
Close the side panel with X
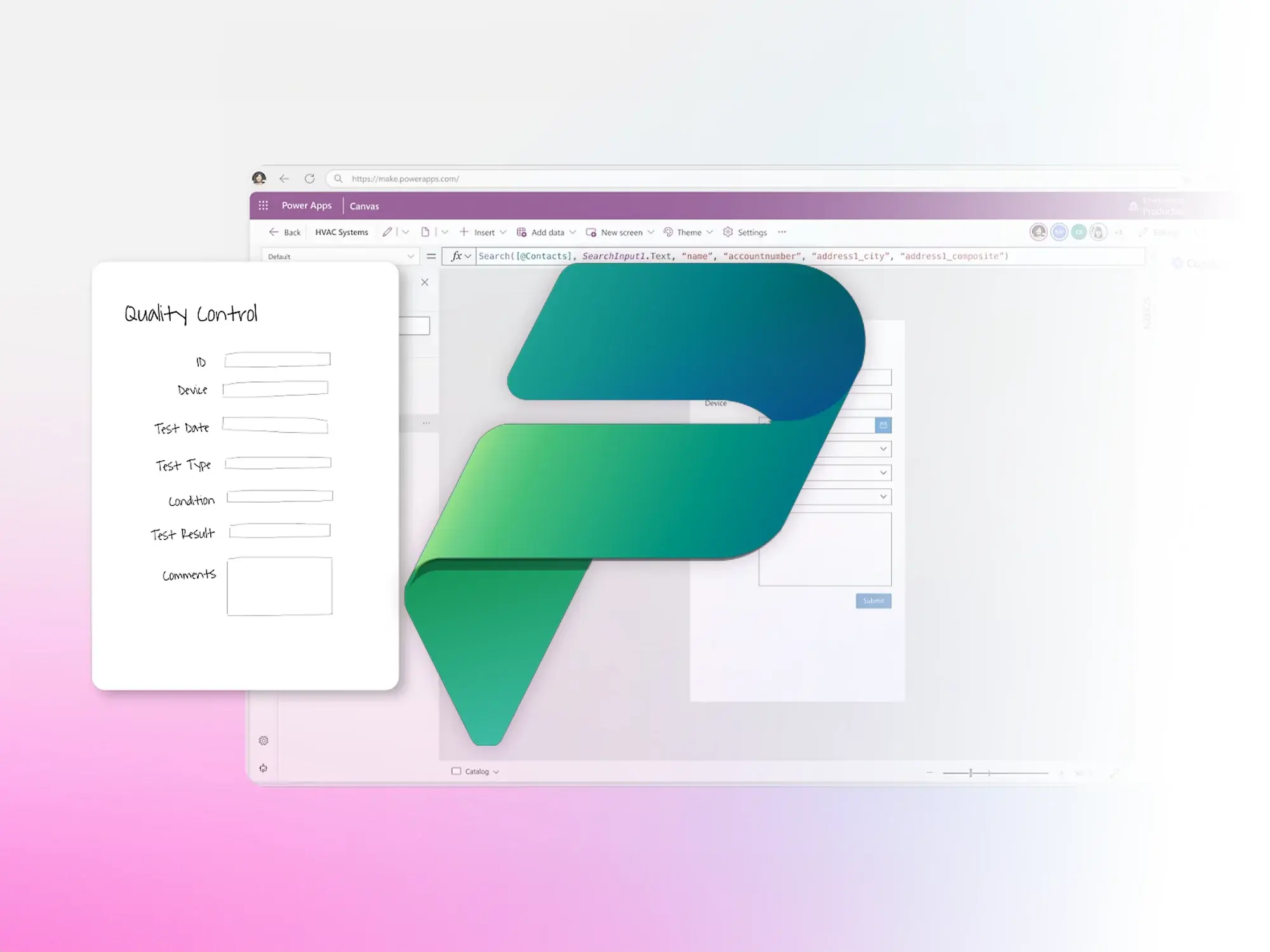click(425, 282)
